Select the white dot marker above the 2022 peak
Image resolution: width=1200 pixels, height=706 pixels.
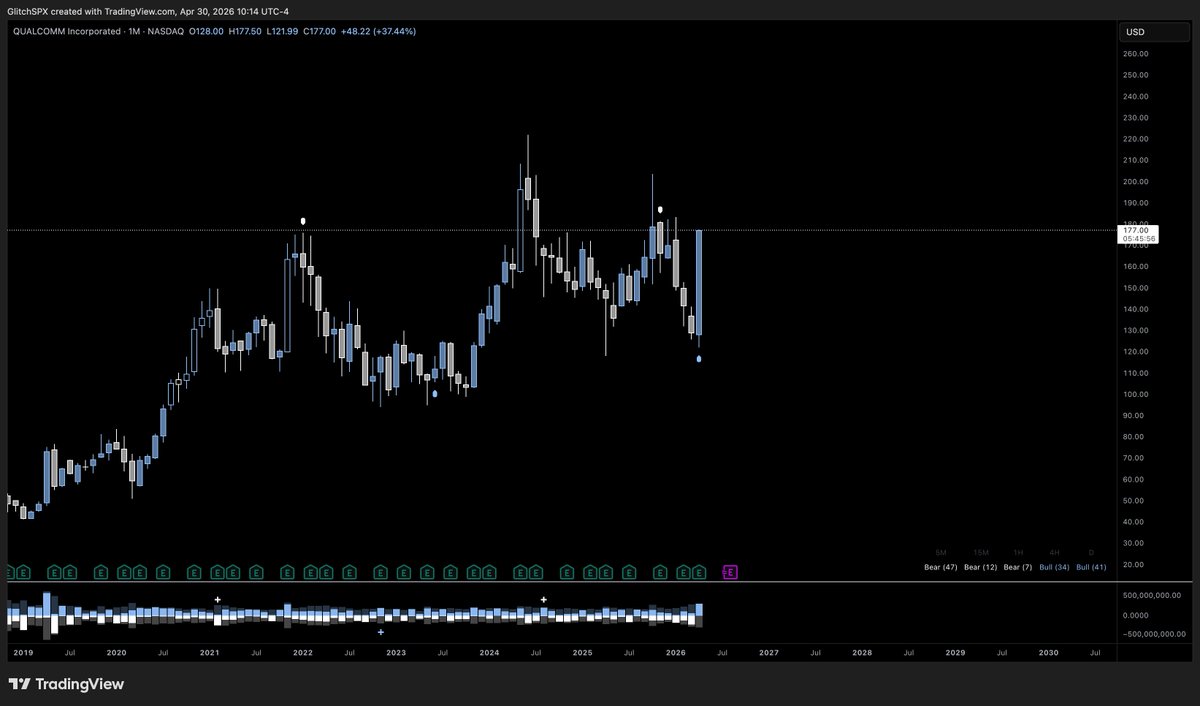(x=302, y=220)
